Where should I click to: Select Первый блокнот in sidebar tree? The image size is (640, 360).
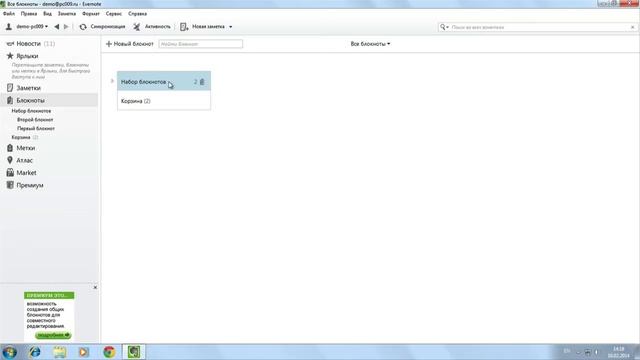[36, 129]
